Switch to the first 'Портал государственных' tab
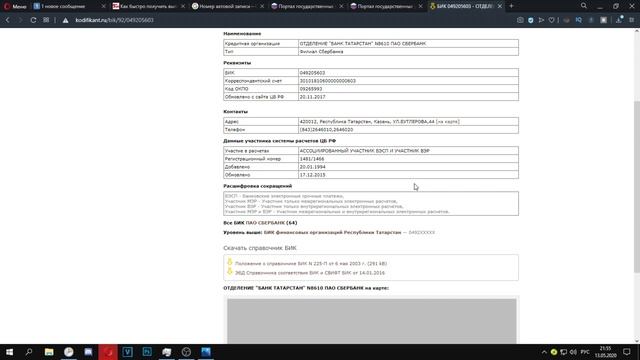 tap(306, 6)
